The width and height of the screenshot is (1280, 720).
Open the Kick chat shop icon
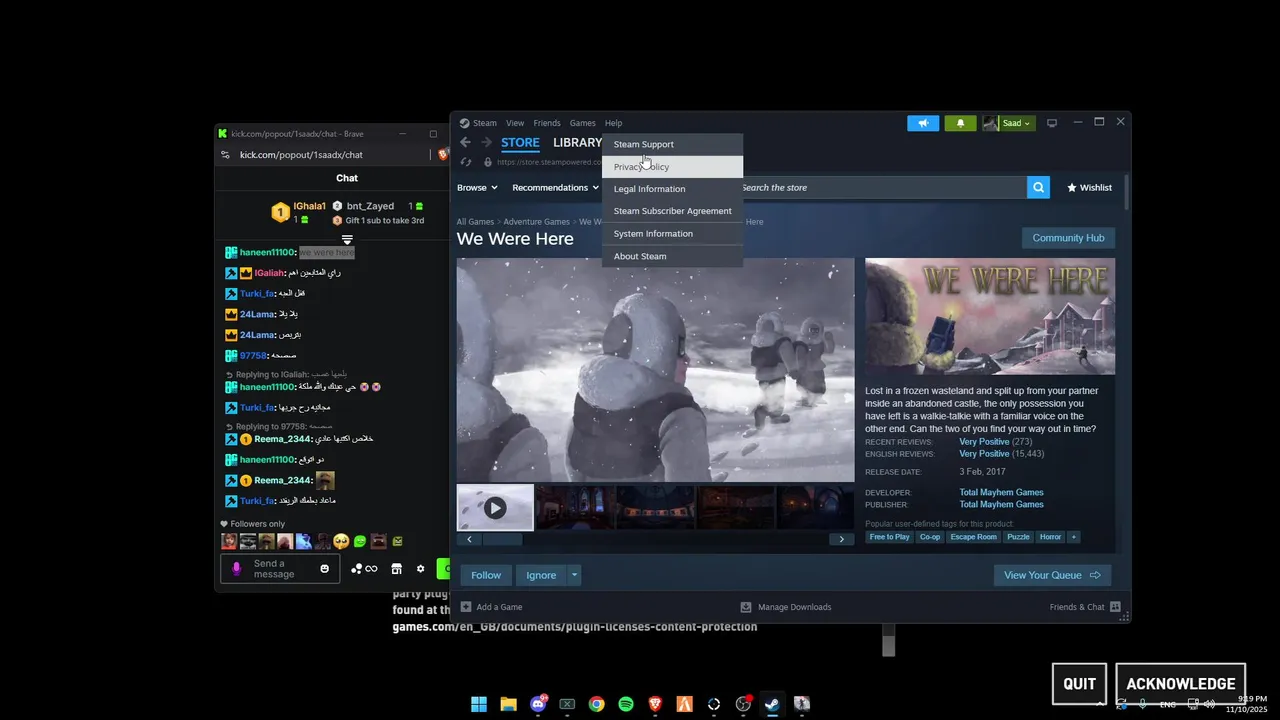click(x=396, y=569)
